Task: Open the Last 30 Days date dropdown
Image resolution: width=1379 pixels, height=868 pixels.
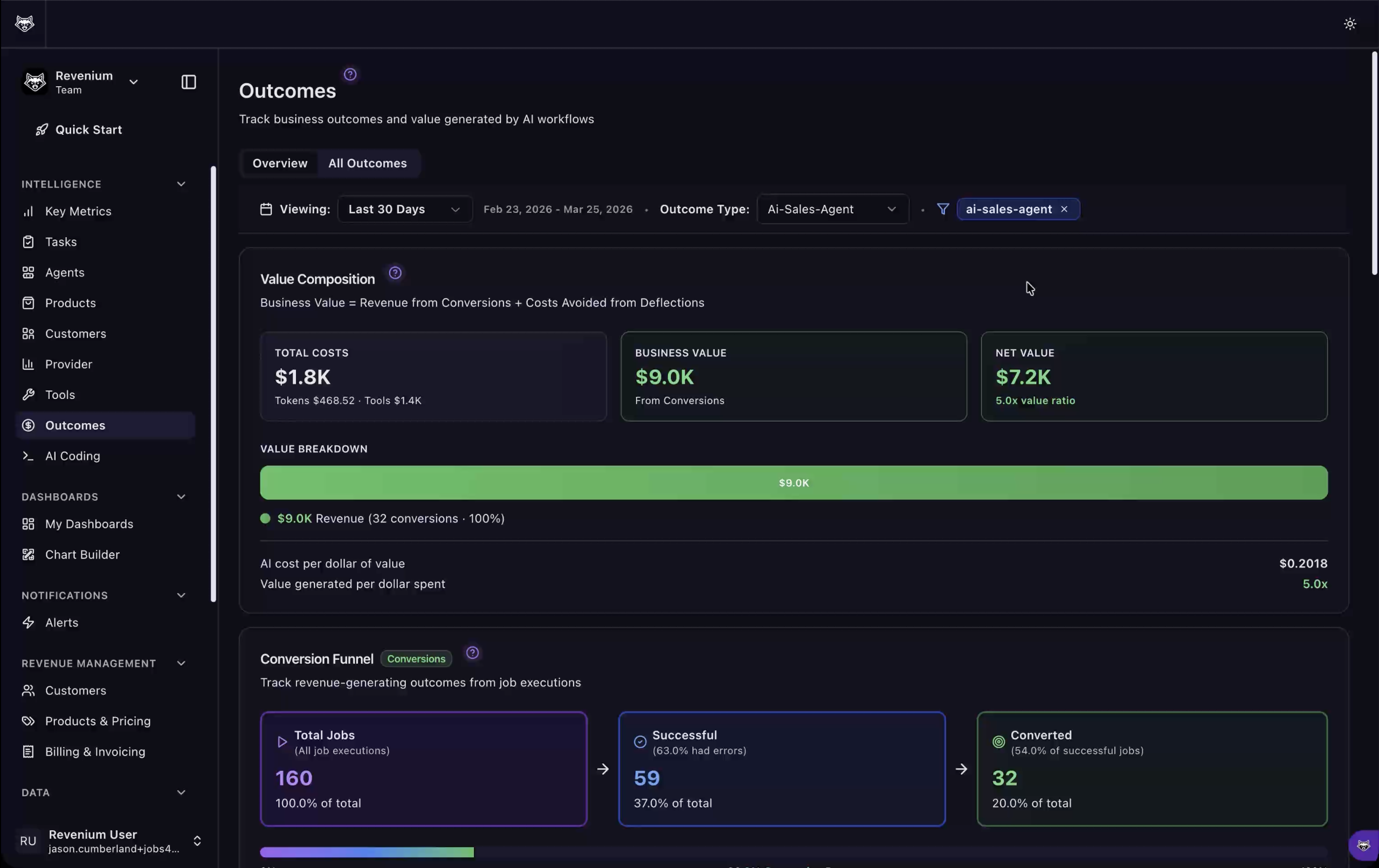Action: point(405,209)
